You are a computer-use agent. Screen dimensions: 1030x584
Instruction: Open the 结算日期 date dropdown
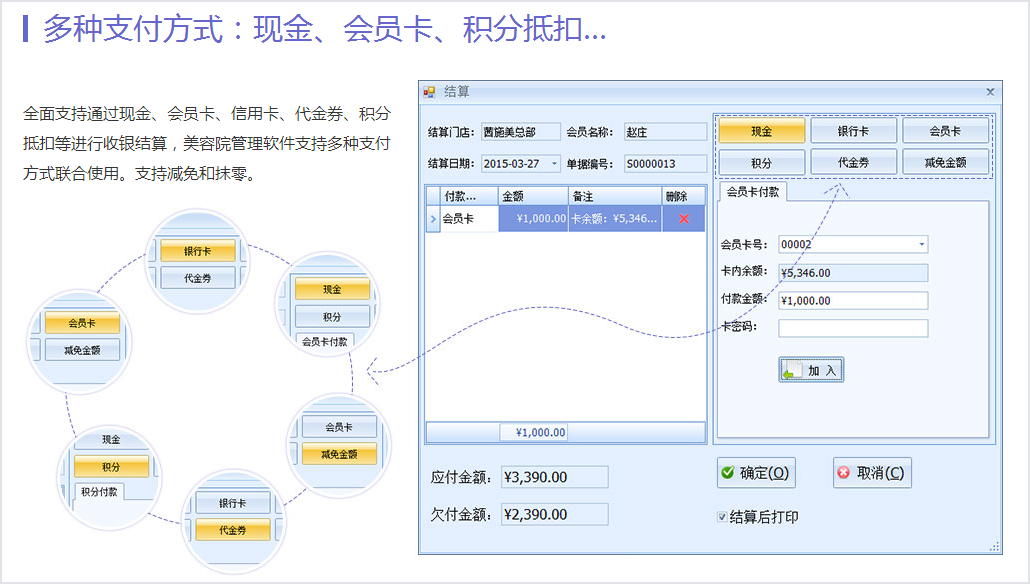click(555, 164)
